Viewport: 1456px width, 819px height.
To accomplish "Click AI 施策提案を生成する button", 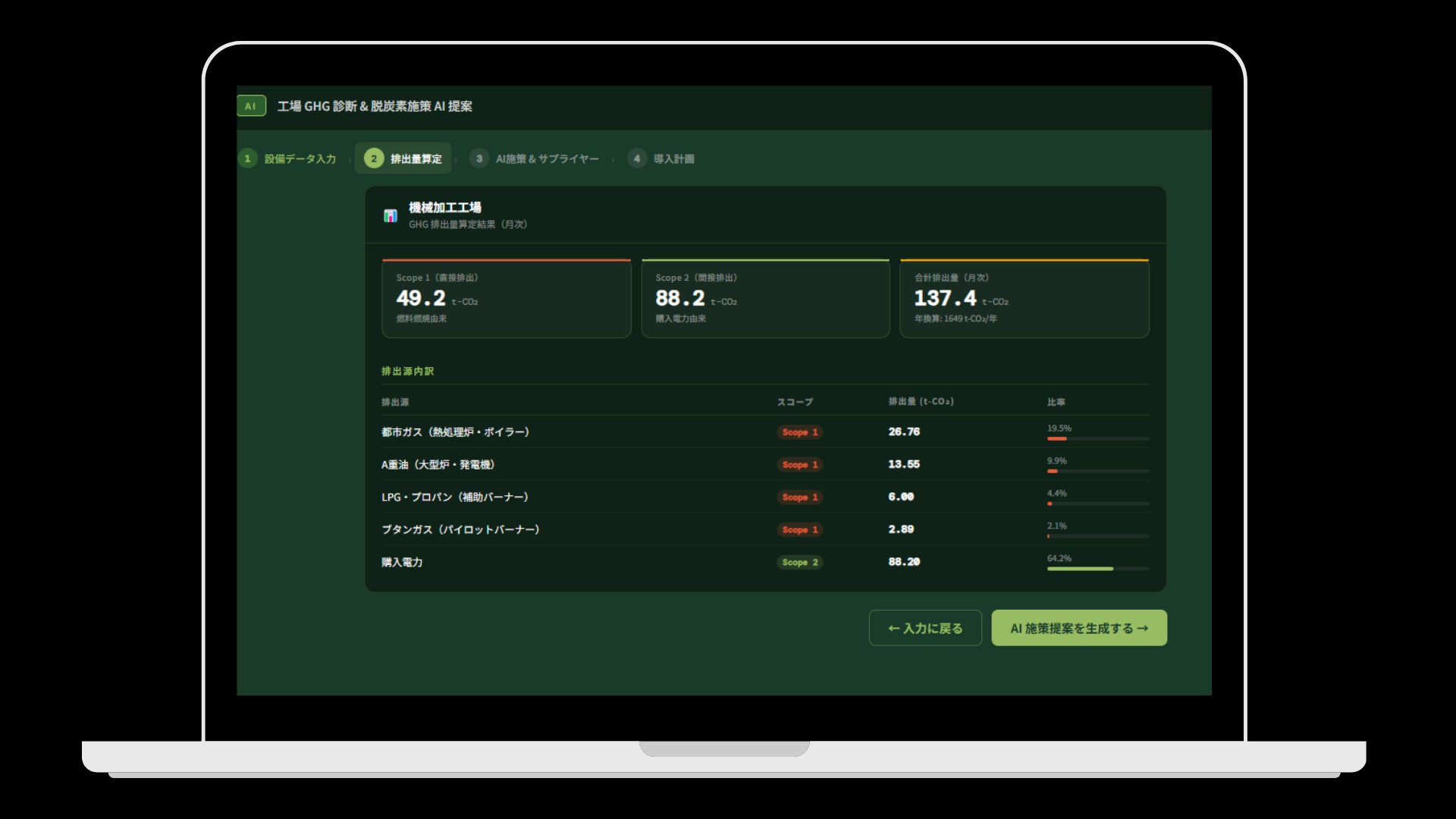I will [x=1079, y=628].
